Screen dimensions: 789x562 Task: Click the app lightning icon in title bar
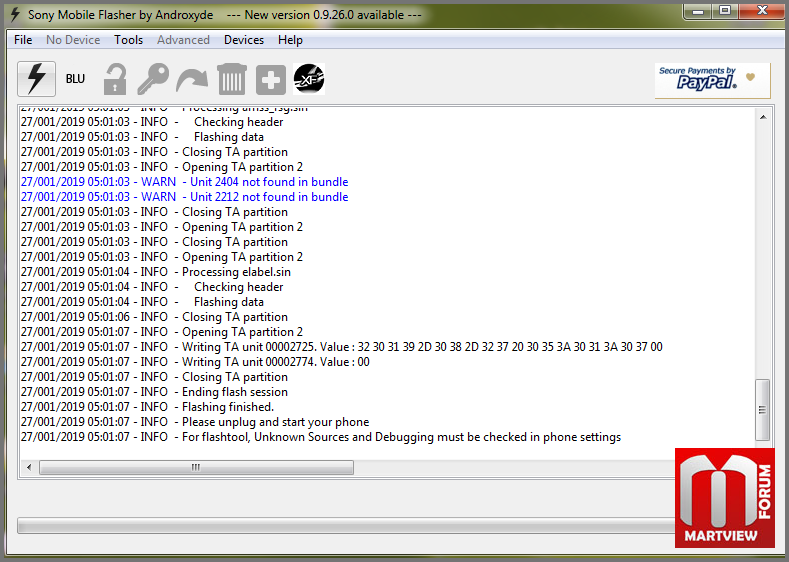[x=15, y=15]
